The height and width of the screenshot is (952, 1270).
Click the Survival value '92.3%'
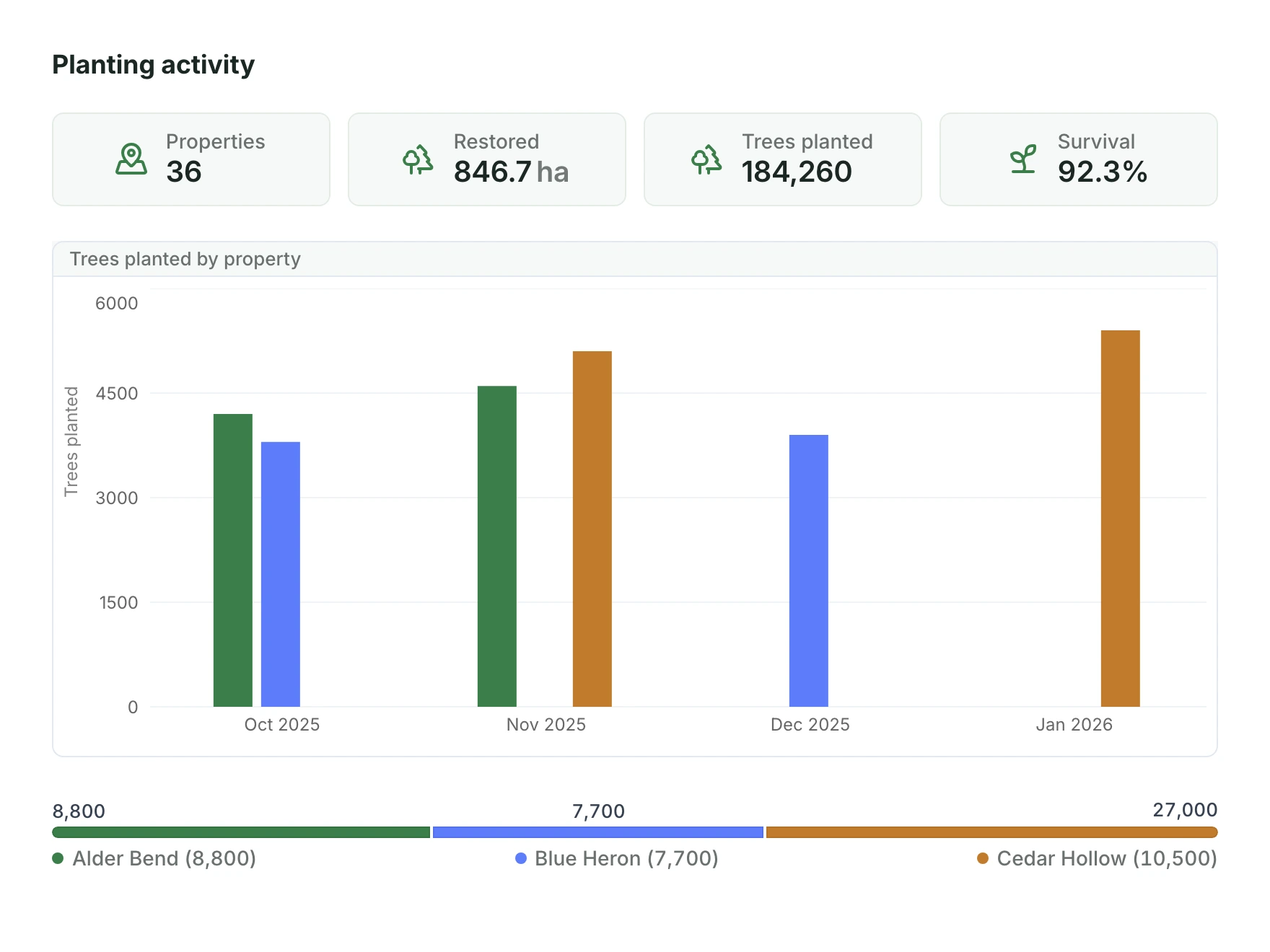(x=1103, y=172)
